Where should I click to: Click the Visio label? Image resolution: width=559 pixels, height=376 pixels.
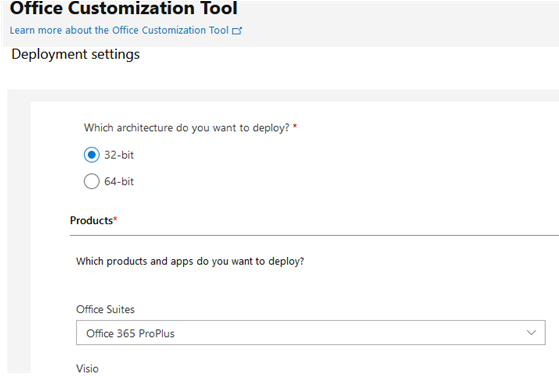pyautogui.click(x=87, y=369)
